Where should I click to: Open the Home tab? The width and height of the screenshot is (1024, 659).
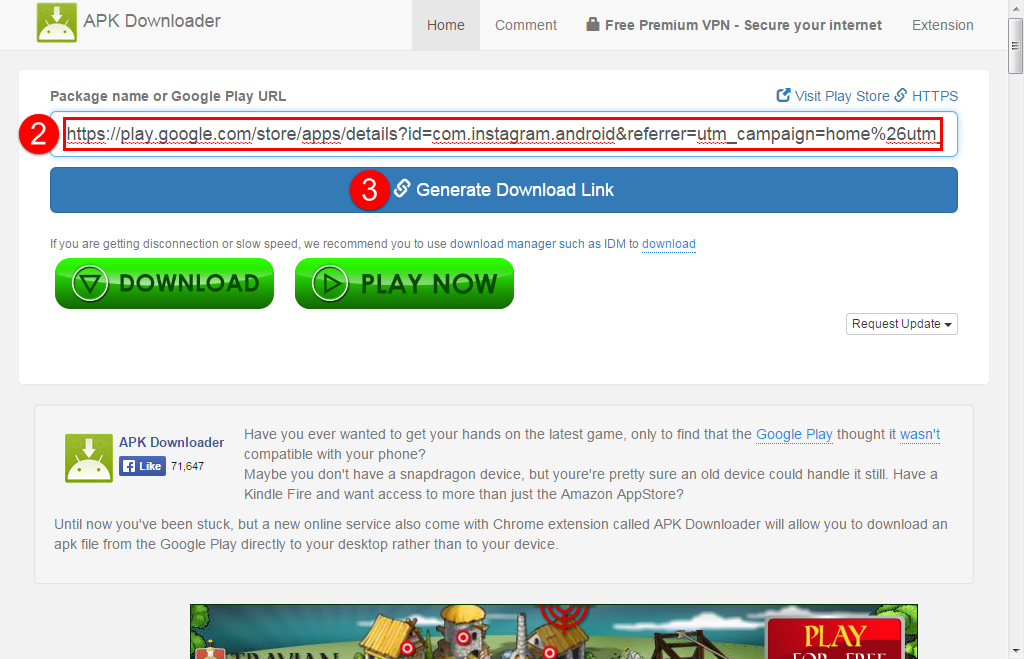click(445, 25)
